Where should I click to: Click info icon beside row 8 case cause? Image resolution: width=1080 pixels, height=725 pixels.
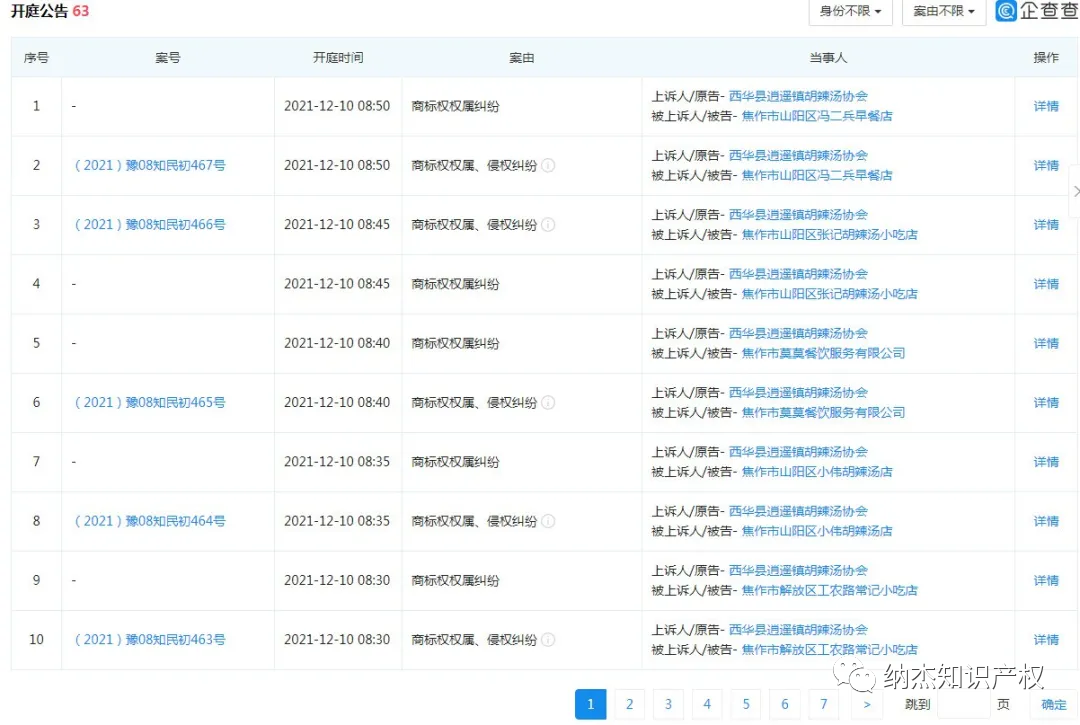(x=548, y=521)
